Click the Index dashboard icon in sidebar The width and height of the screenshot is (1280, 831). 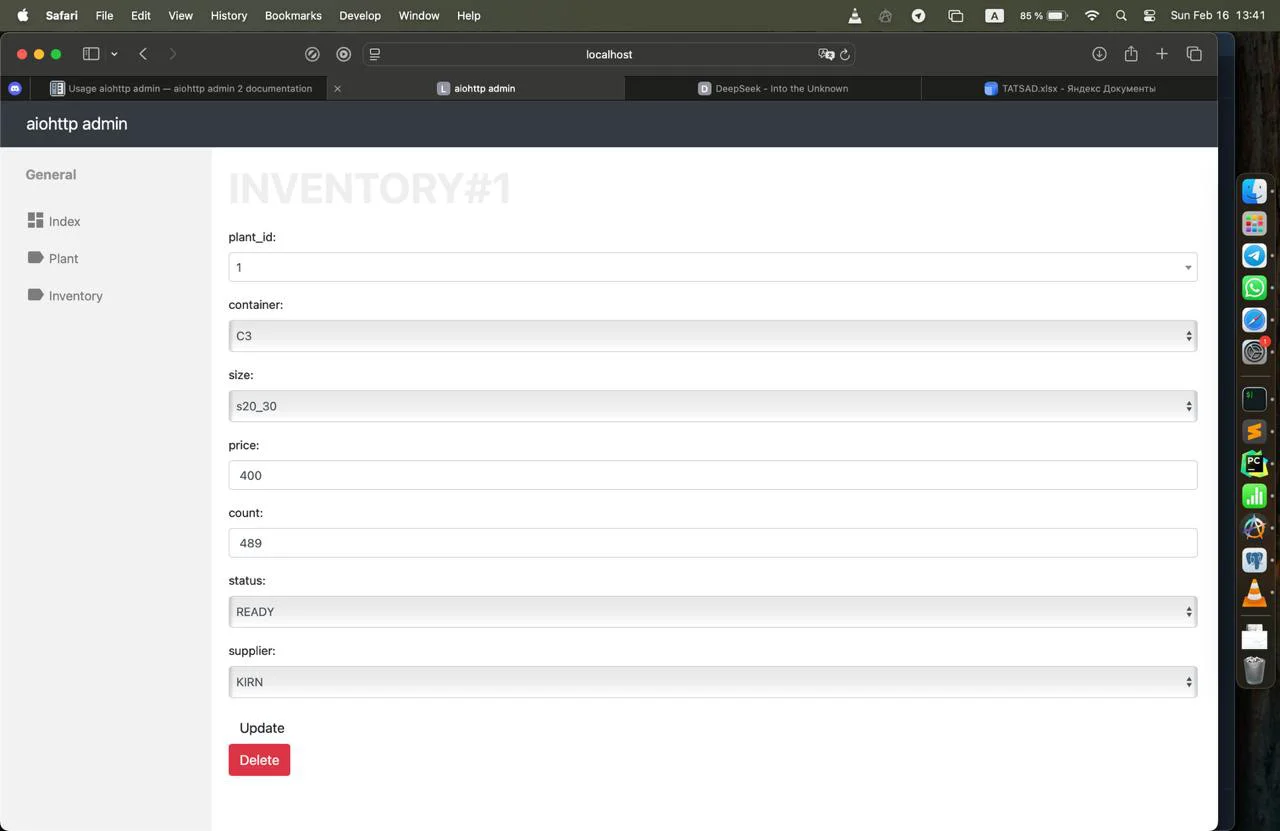(36, 220)
